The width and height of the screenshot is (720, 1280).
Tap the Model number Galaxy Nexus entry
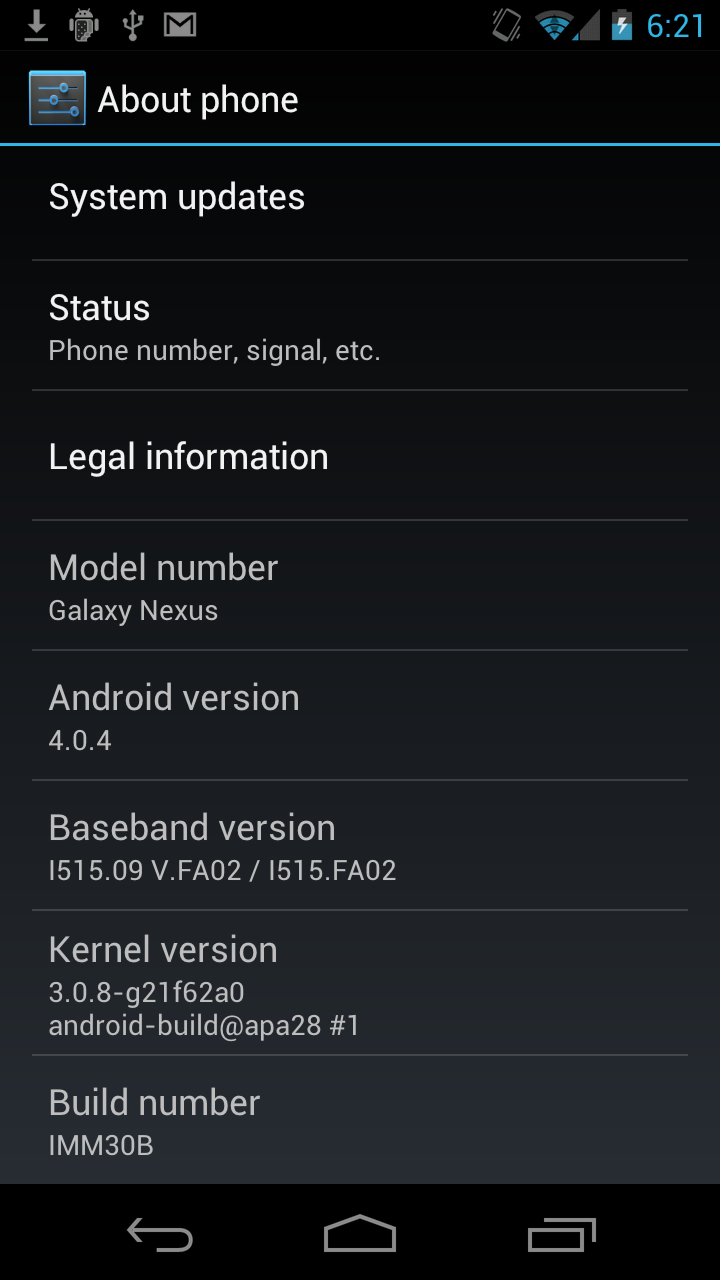pos(360,586)
